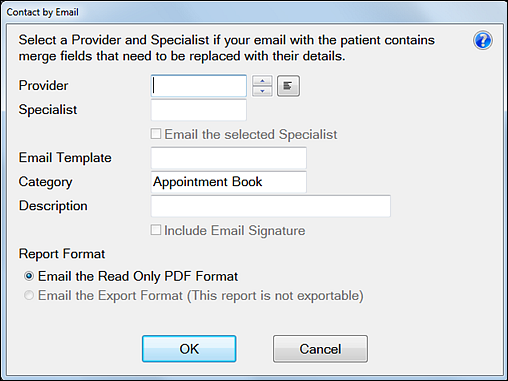The width and height of the screenshot is (508, 381).
Task: Enable Email the selected Specialist checkbox
Action: (156, 134)
